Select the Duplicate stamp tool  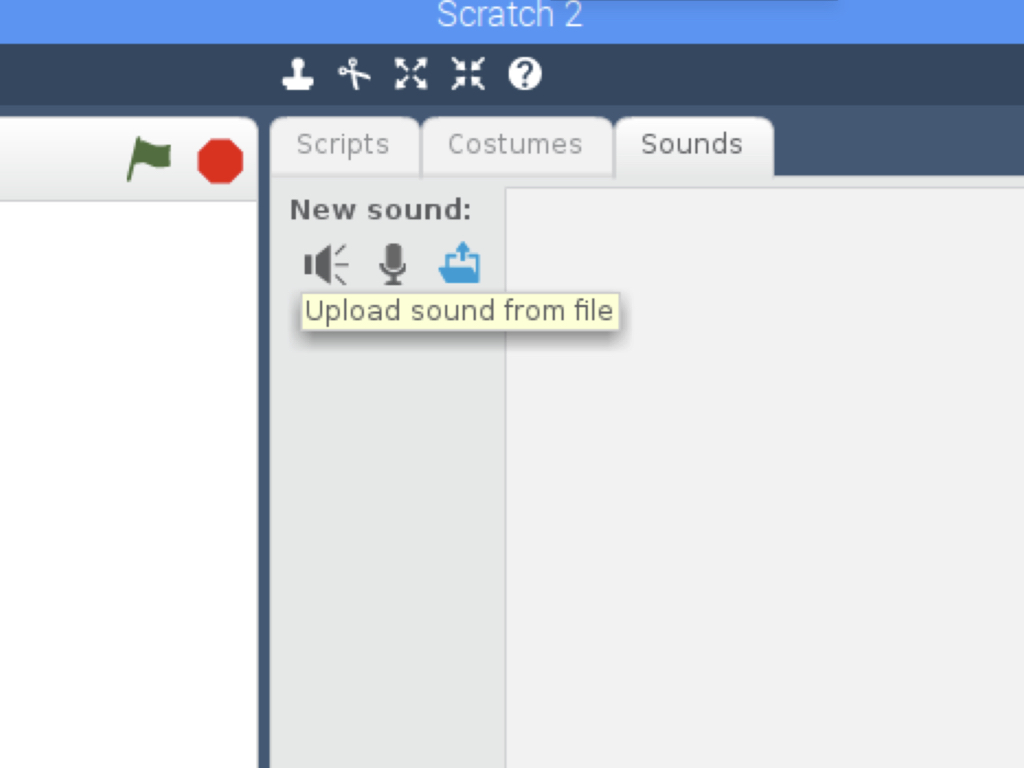[x=298, y=74]
